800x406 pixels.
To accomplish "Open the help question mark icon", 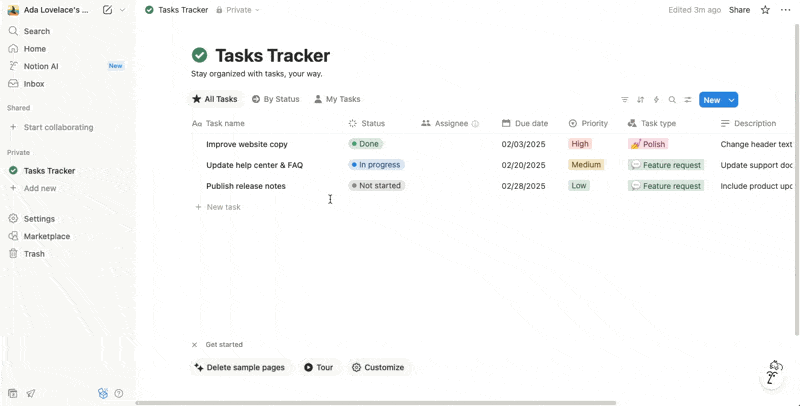I will coord(119,393).
